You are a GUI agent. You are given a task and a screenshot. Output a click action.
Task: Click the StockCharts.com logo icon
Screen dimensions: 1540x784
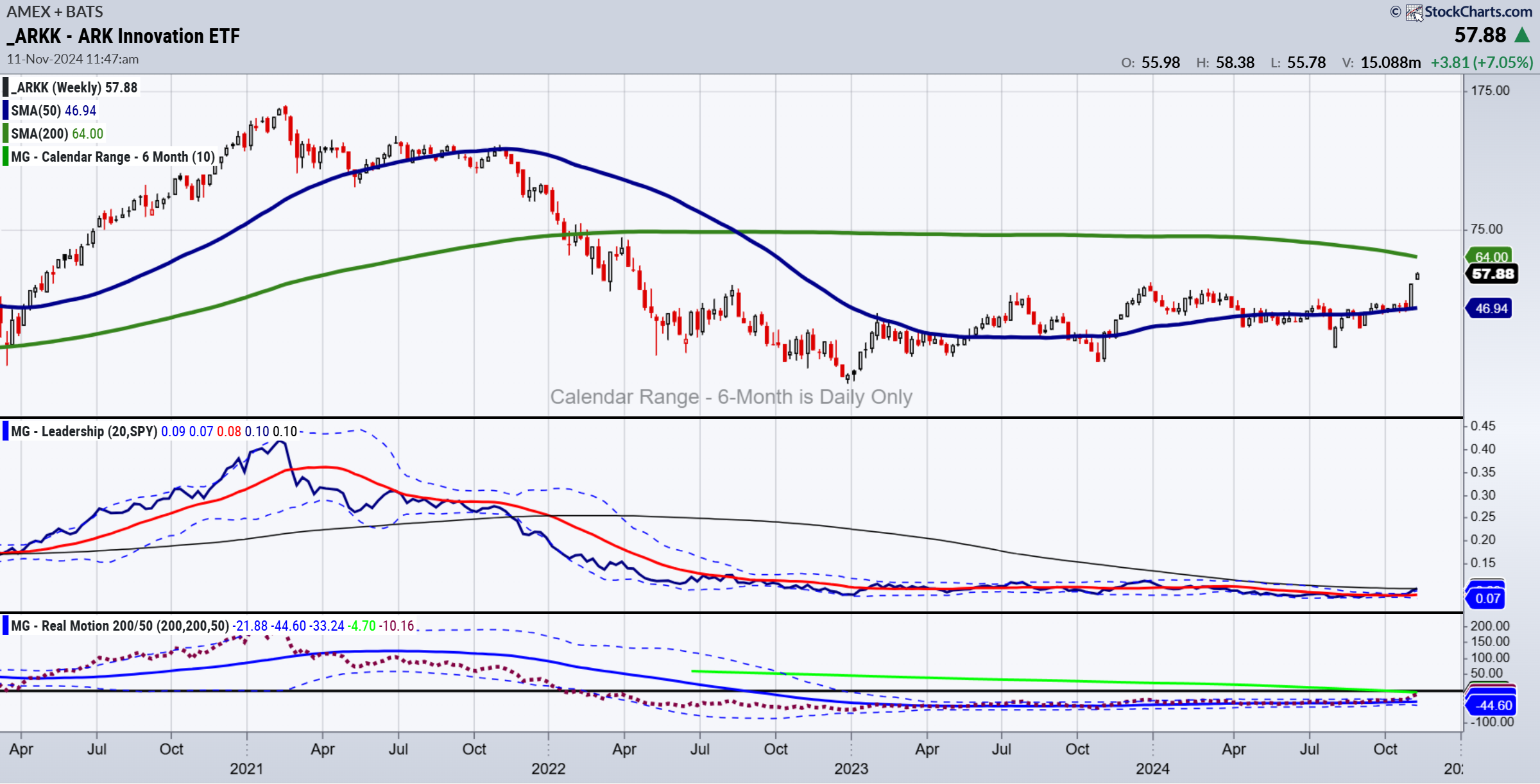coord(1414,12)
